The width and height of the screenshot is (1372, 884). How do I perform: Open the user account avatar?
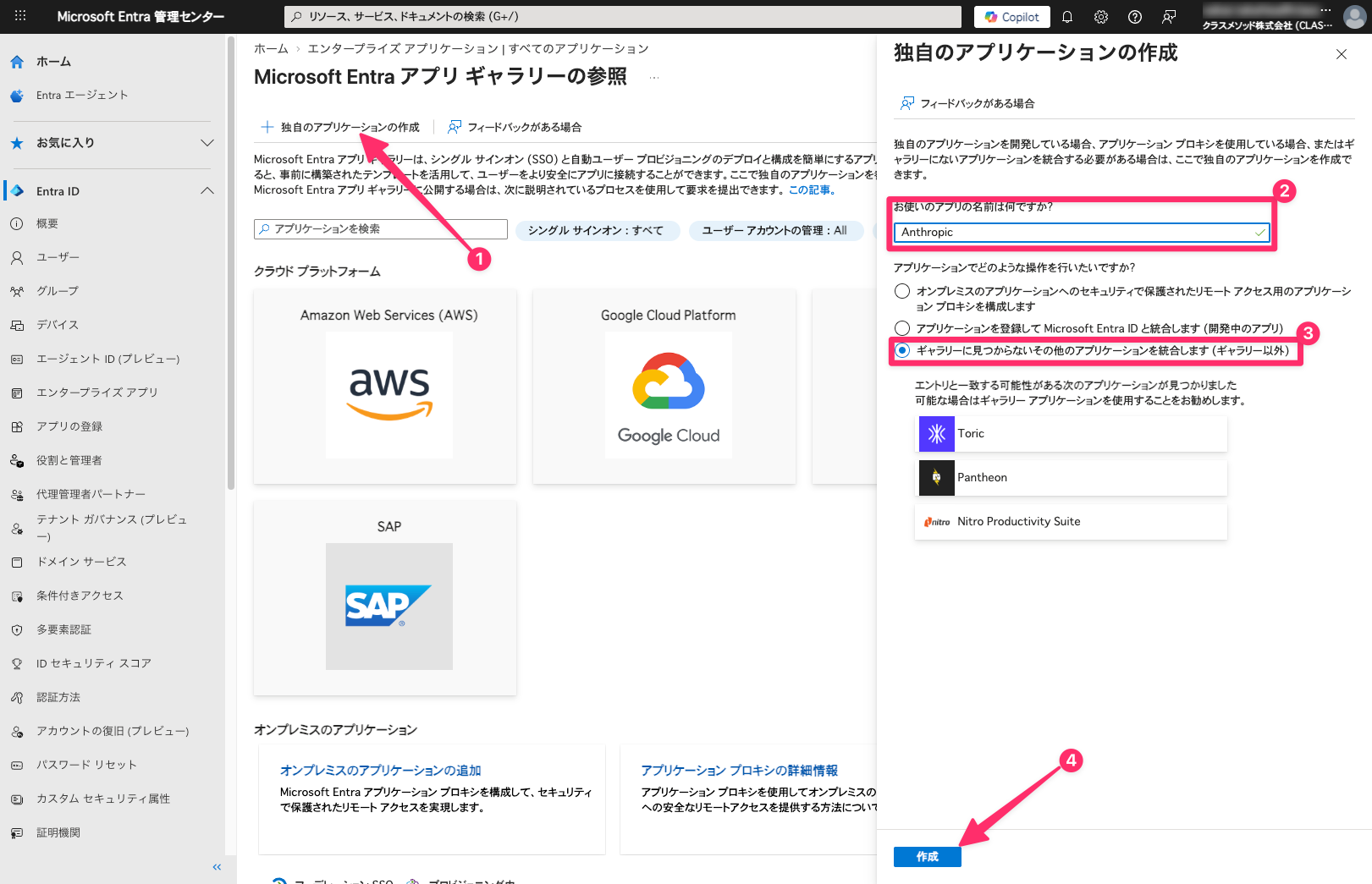coord(1355,17)
